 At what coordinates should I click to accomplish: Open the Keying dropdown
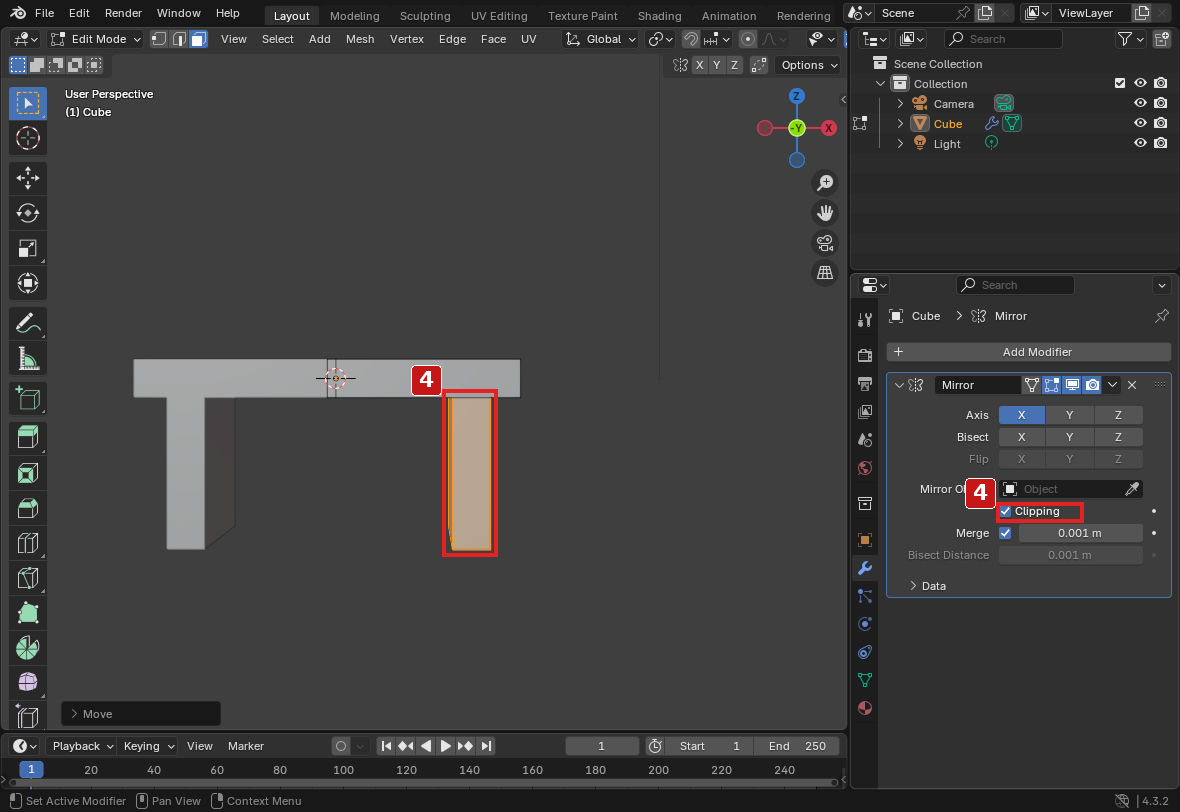click(x=148, y=746)
